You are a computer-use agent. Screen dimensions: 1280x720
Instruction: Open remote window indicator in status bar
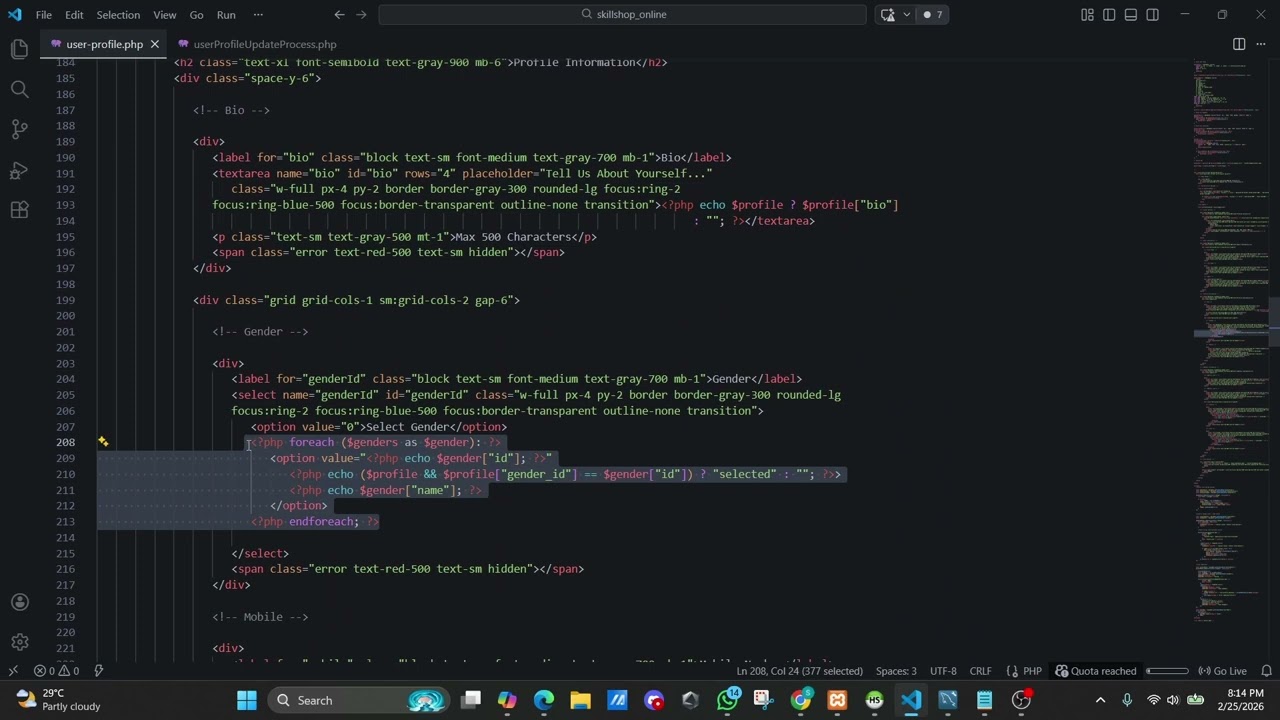point(13,671)
